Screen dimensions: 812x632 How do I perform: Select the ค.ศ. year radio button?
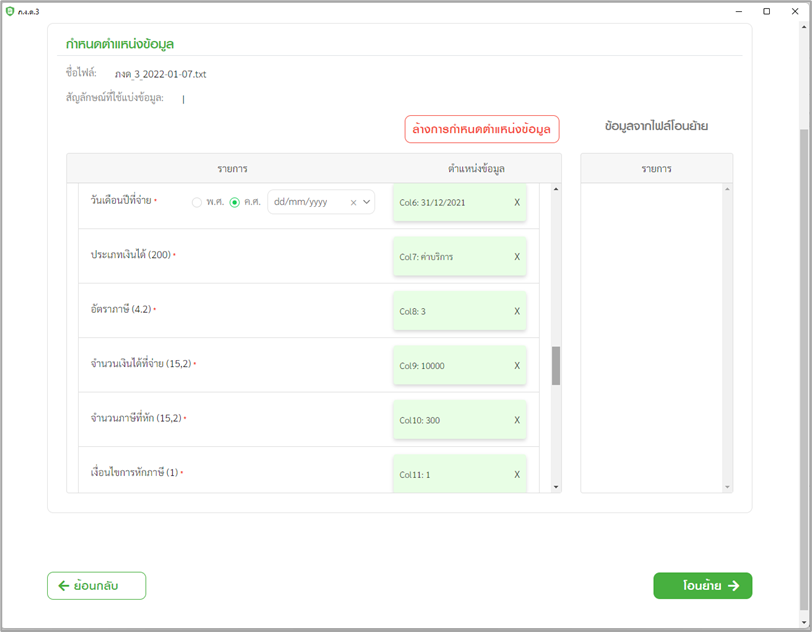pos(235,202)
